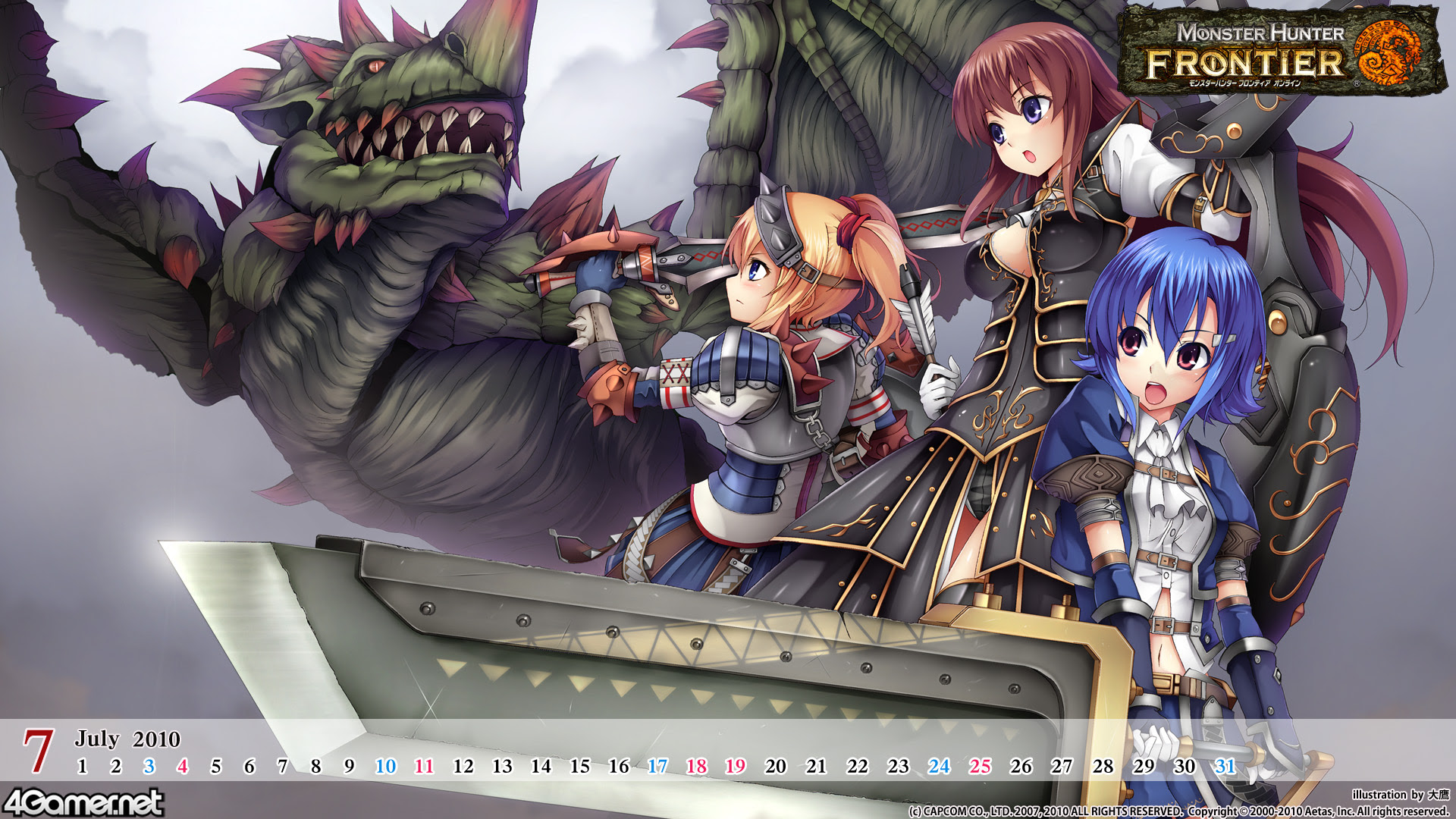
Task: Select calendar date 26
Action: click(1021, 766)
